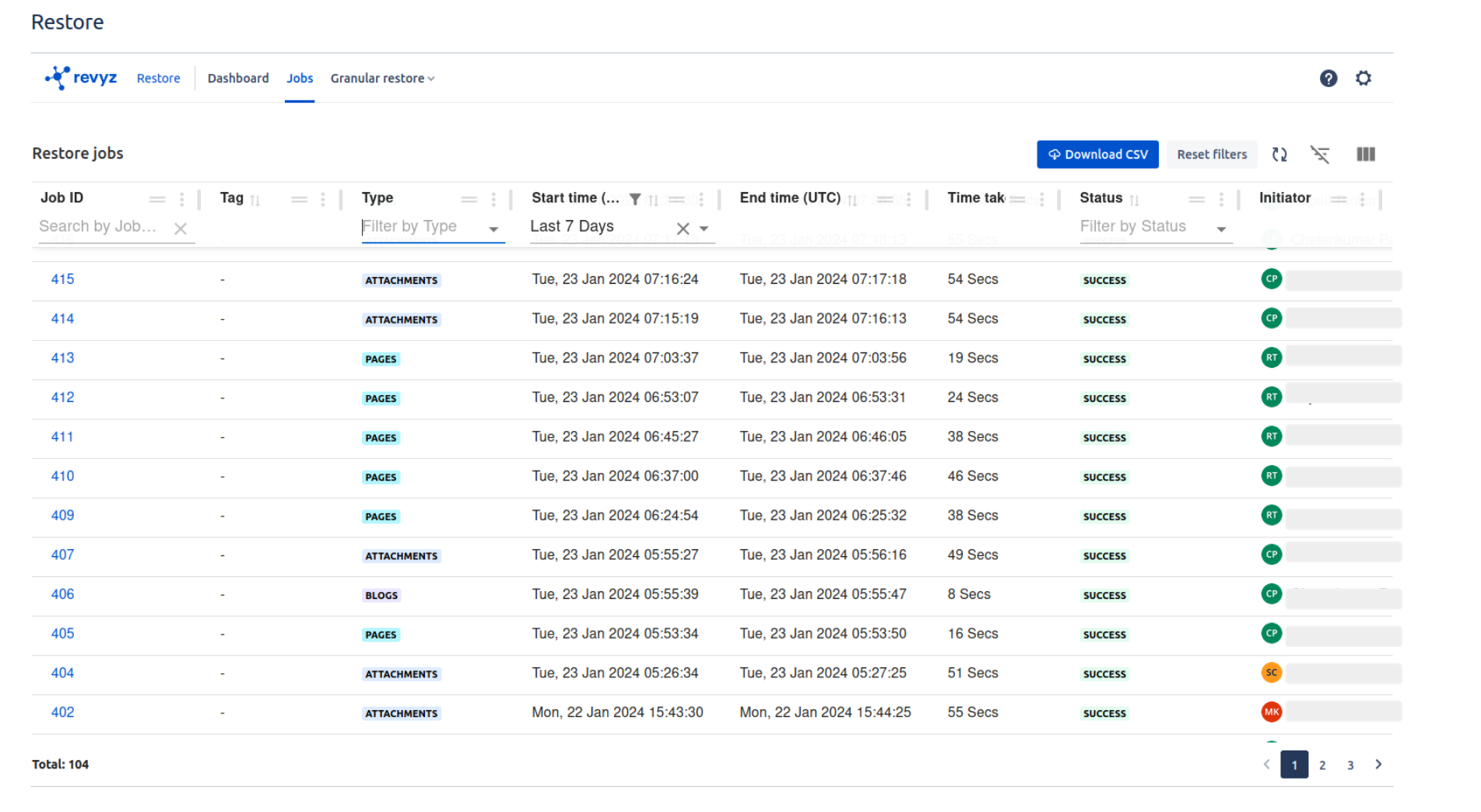Open job 406 link
This screenshot has height=812, width=1481.
click(x=62, y=594)
